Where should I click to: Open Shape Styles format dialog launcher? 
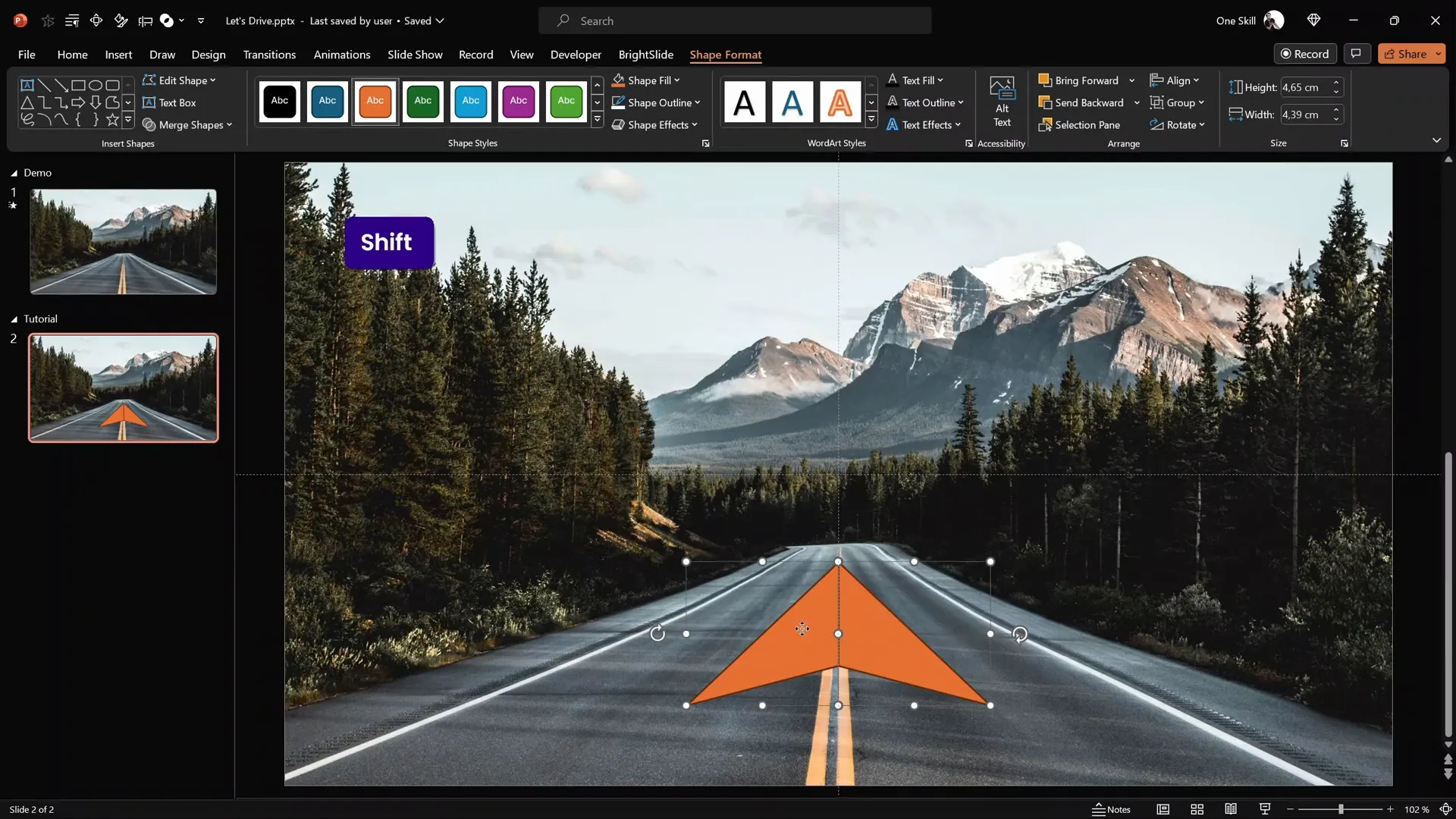[705, 143]
